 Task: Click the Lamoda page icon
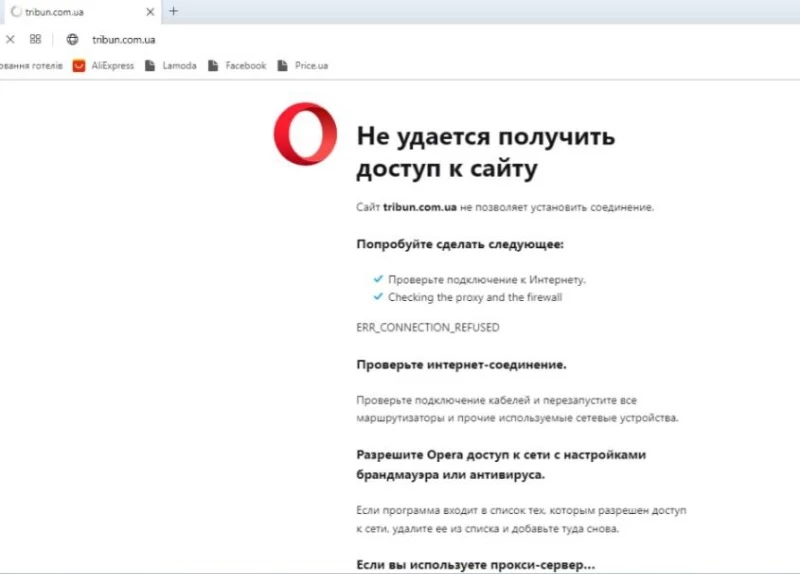tap(150, 65)
